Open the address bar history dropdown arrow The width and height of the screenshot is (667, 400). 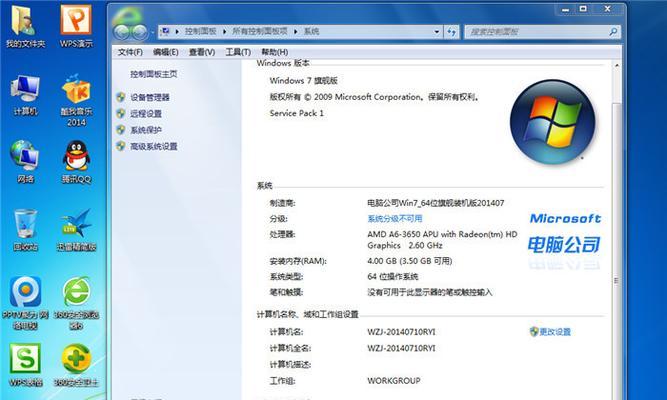[436, 31]
